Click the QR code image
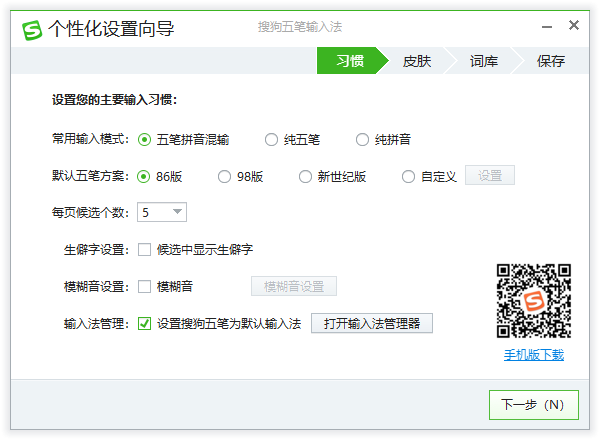This screenshot has width=600, height=440. (534, 301)
